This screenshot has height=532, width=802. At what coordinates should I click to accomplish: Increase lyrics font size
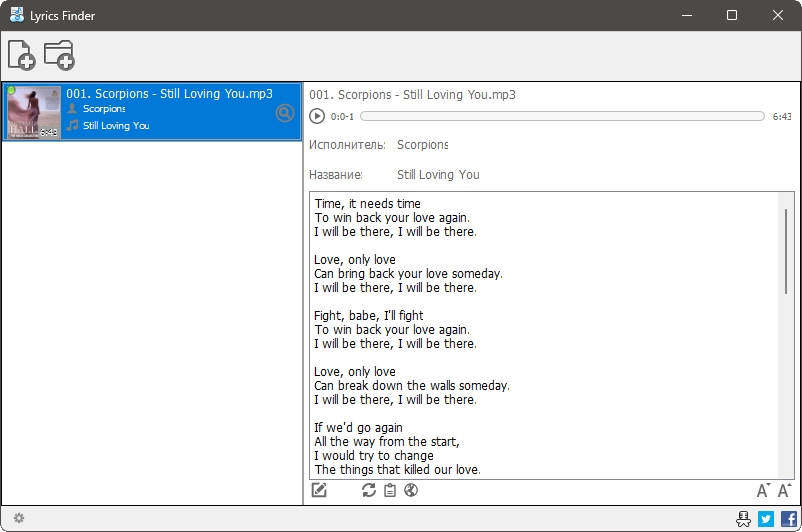pyautogui.click(x=784, y=490)
